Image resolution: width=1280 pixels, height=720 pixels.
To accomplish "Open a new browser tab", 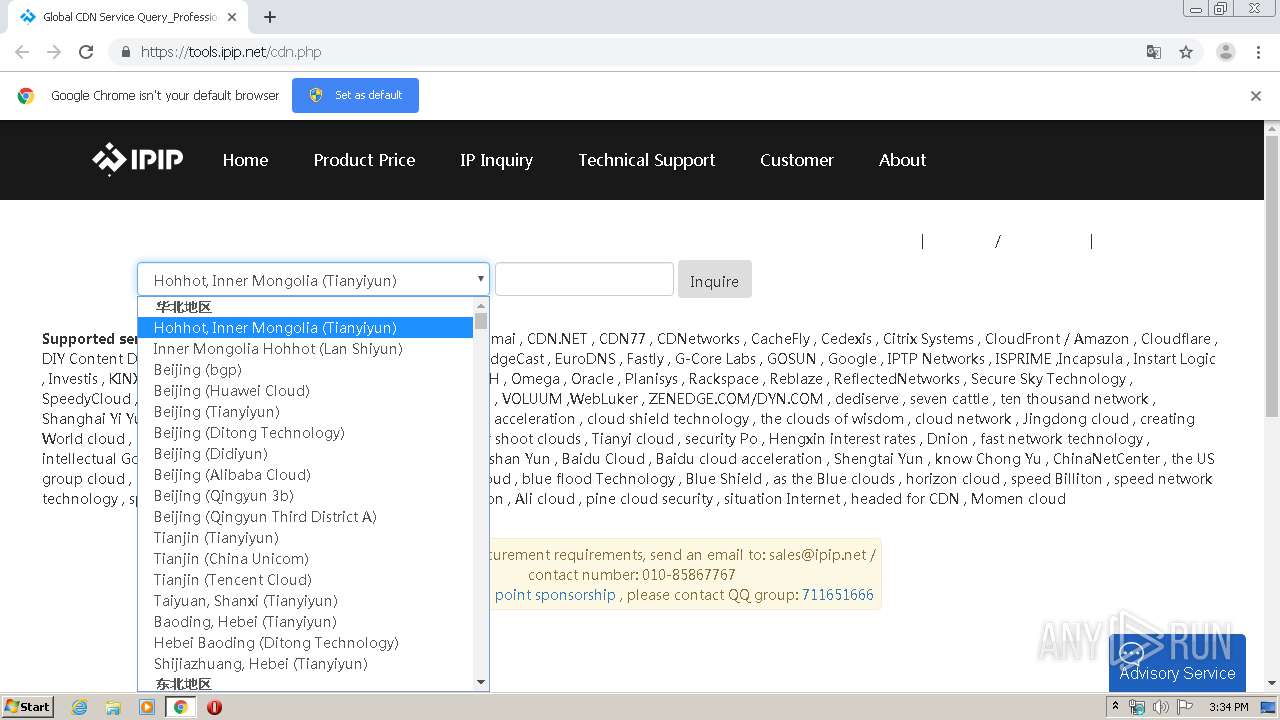I will coord(269,17).
